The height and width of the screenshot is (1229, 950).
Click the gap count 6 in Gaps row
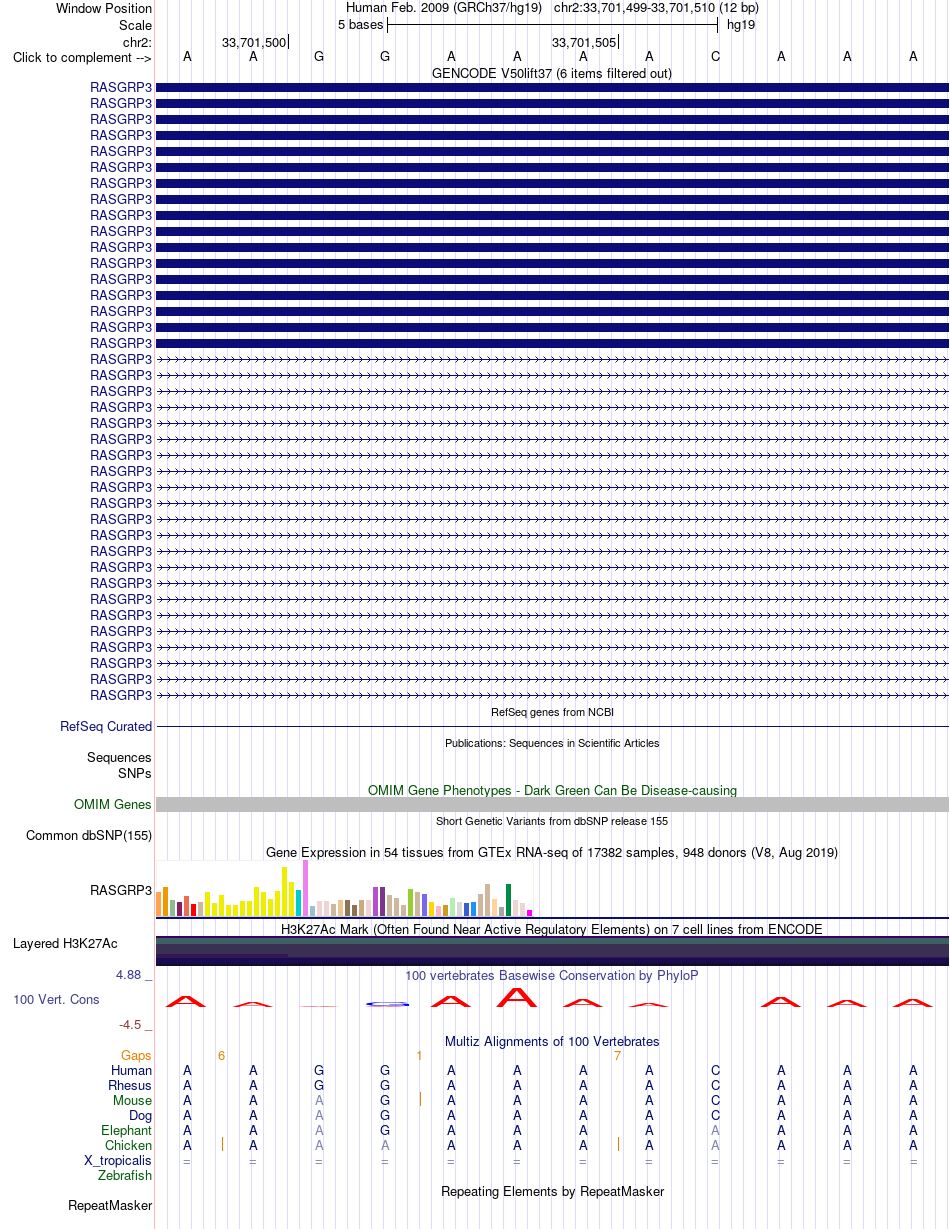click(221, 1055)
